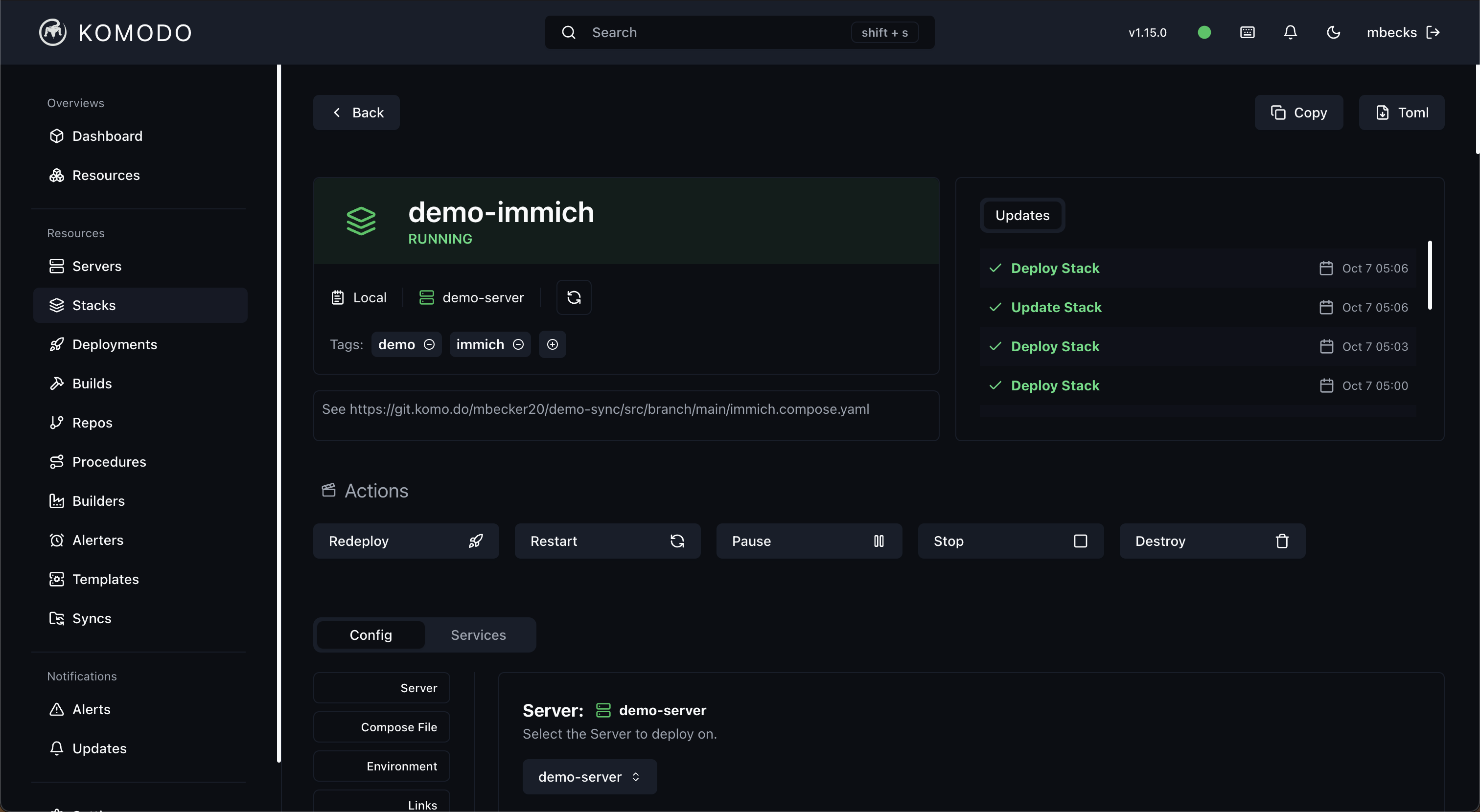Open the immich.compose.yaml git link

pyautogui.click(x=596, y=409)
